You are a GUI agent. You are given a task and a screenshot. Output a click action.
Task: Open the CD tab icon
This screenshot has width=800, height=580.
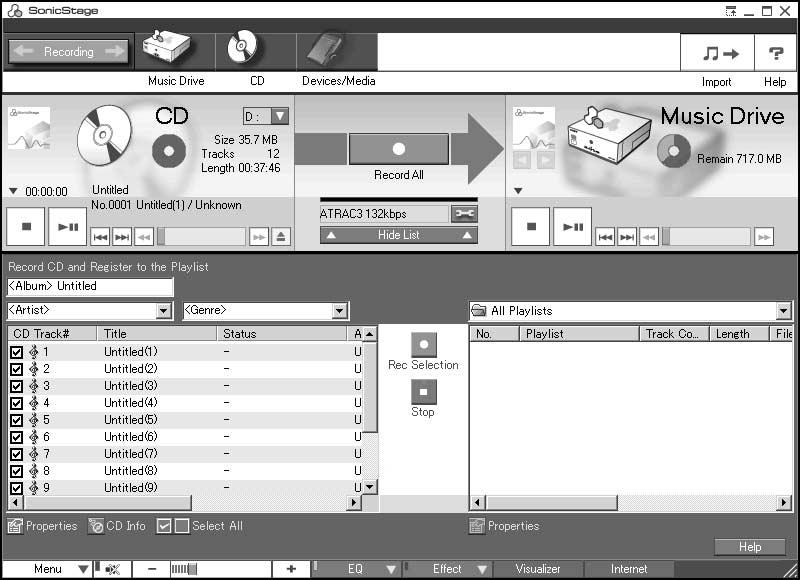click(x=242, y=47)
